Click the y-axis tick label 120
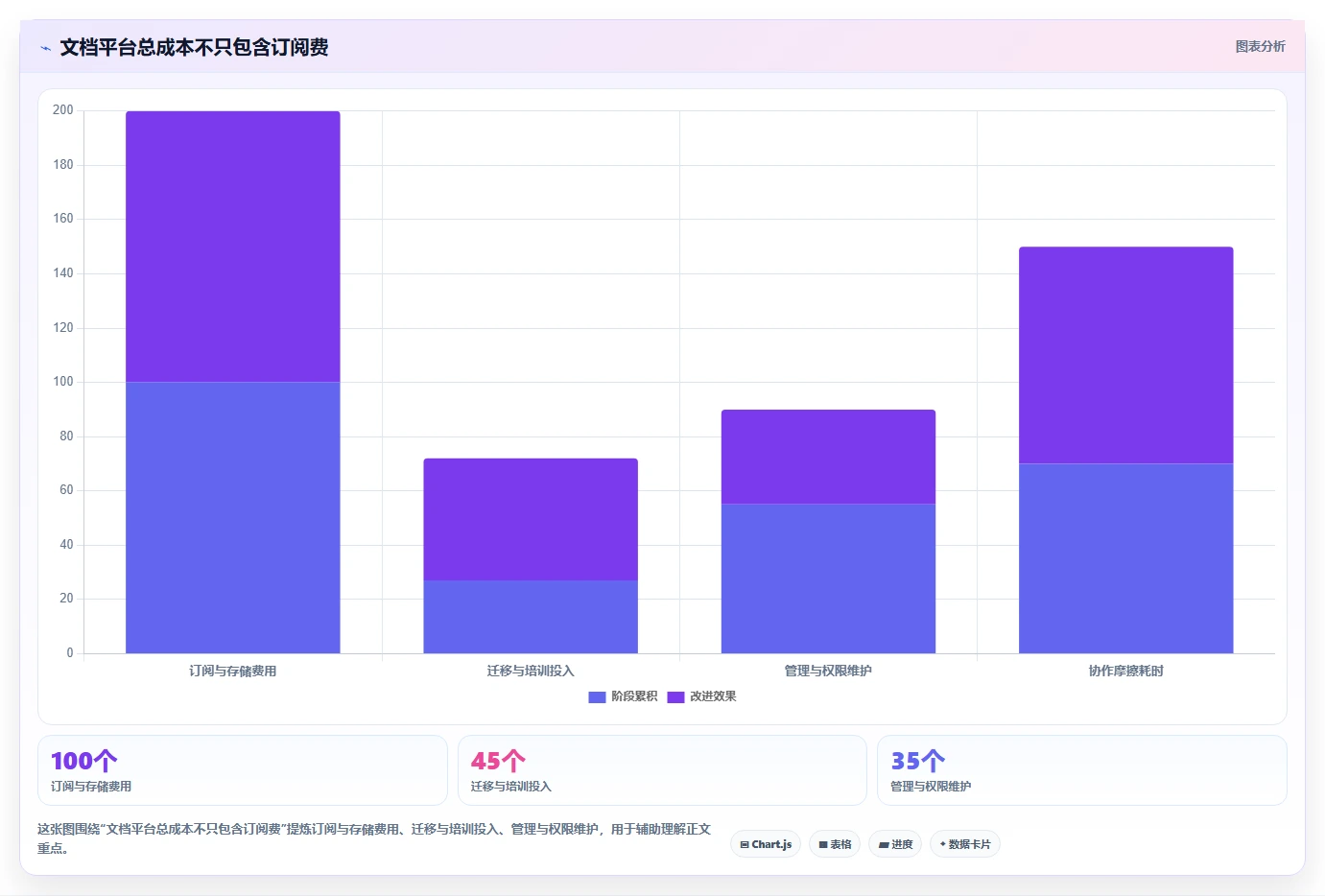The width and height of the screenshot is (1325, 896). pos(63,328)
